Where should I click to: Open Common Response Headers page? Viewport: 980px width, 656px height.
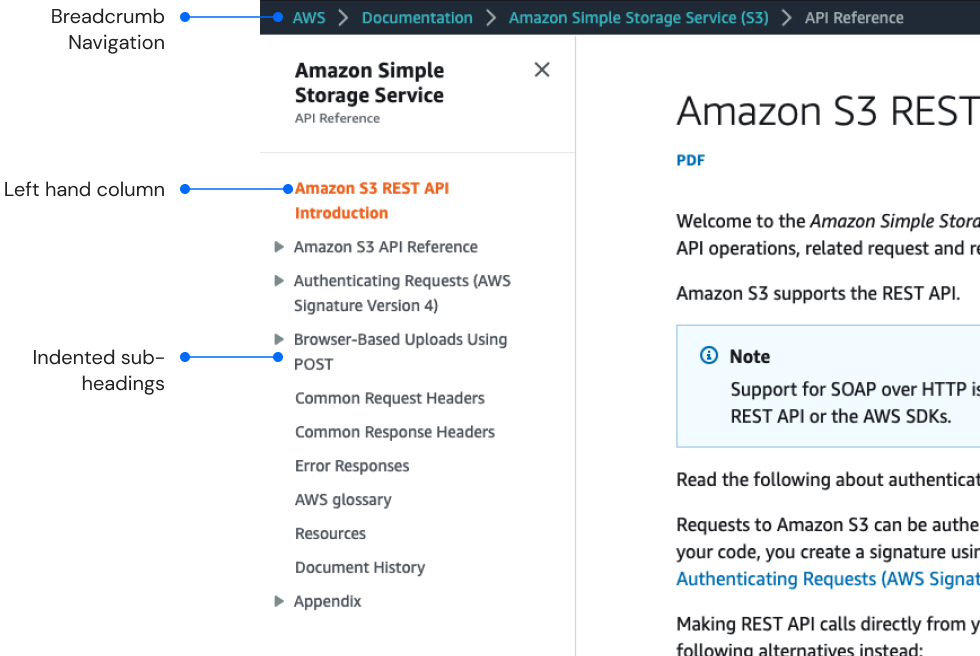tap(395, 432)
